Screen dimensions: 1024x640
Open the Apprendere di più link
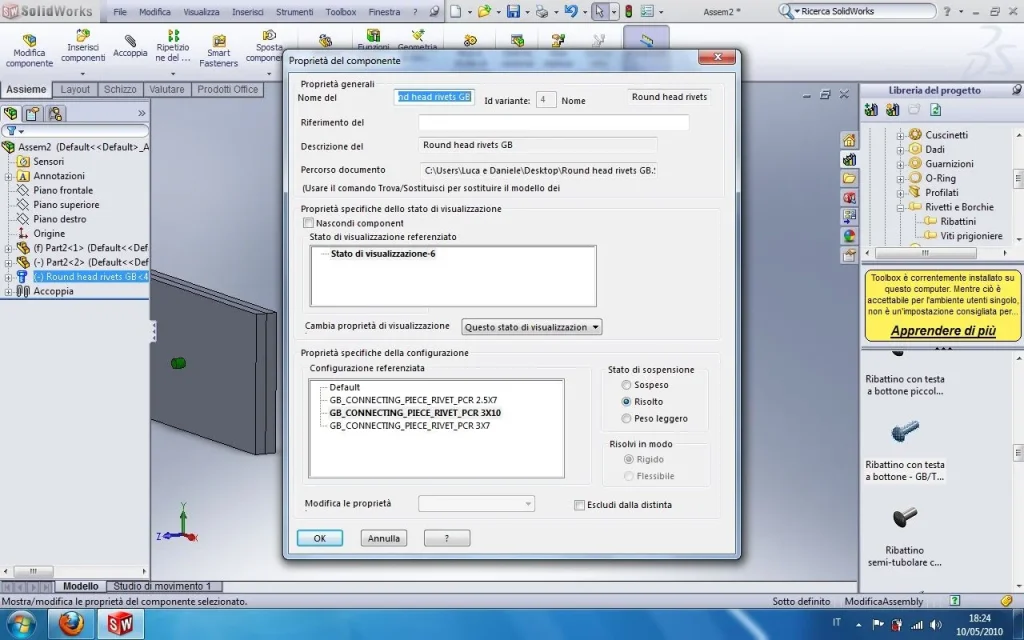pyautogui.click(x=943, y=330)
